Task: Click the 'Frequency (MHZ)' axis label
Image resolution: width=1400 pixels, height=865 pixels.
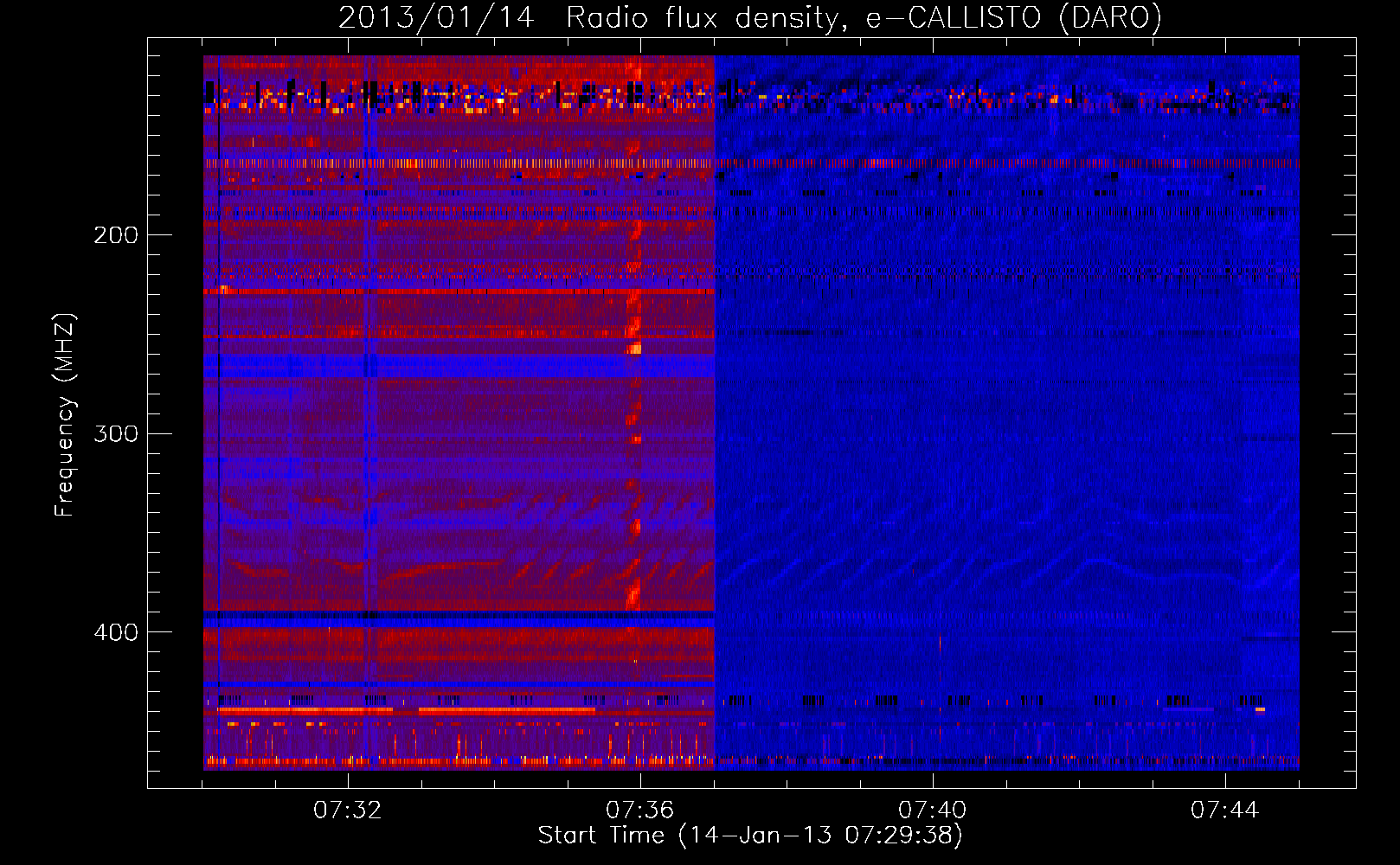Action: (65, 414)
